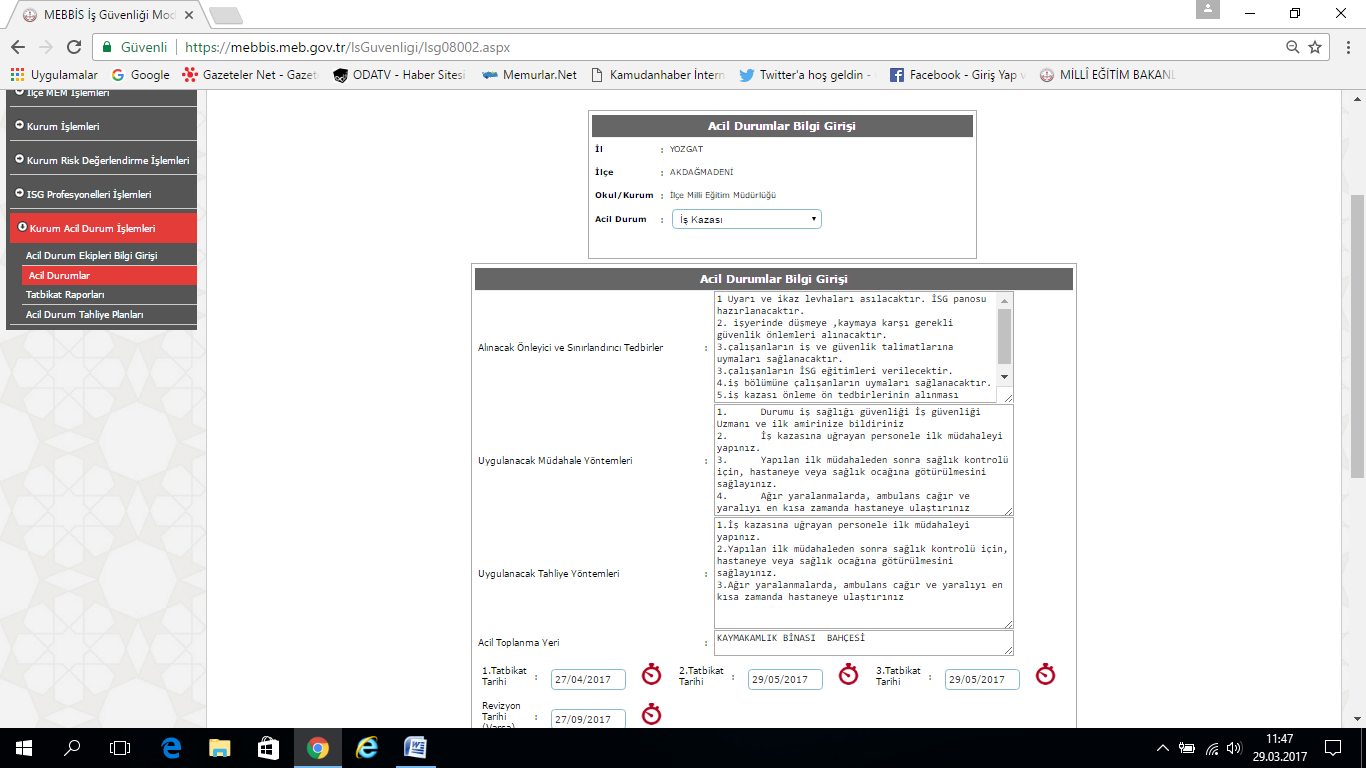
Task: Click the Acil Toplanma Yeri text field
Action: [x=863, y=642]
